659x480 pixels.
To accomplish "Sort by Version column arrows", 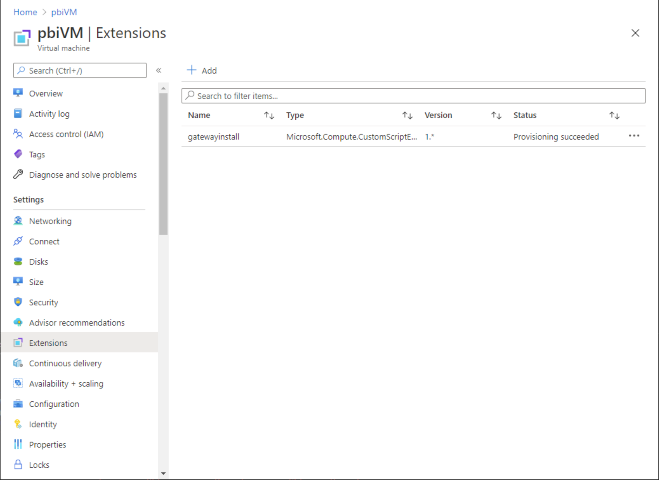I will click(496, 115).
